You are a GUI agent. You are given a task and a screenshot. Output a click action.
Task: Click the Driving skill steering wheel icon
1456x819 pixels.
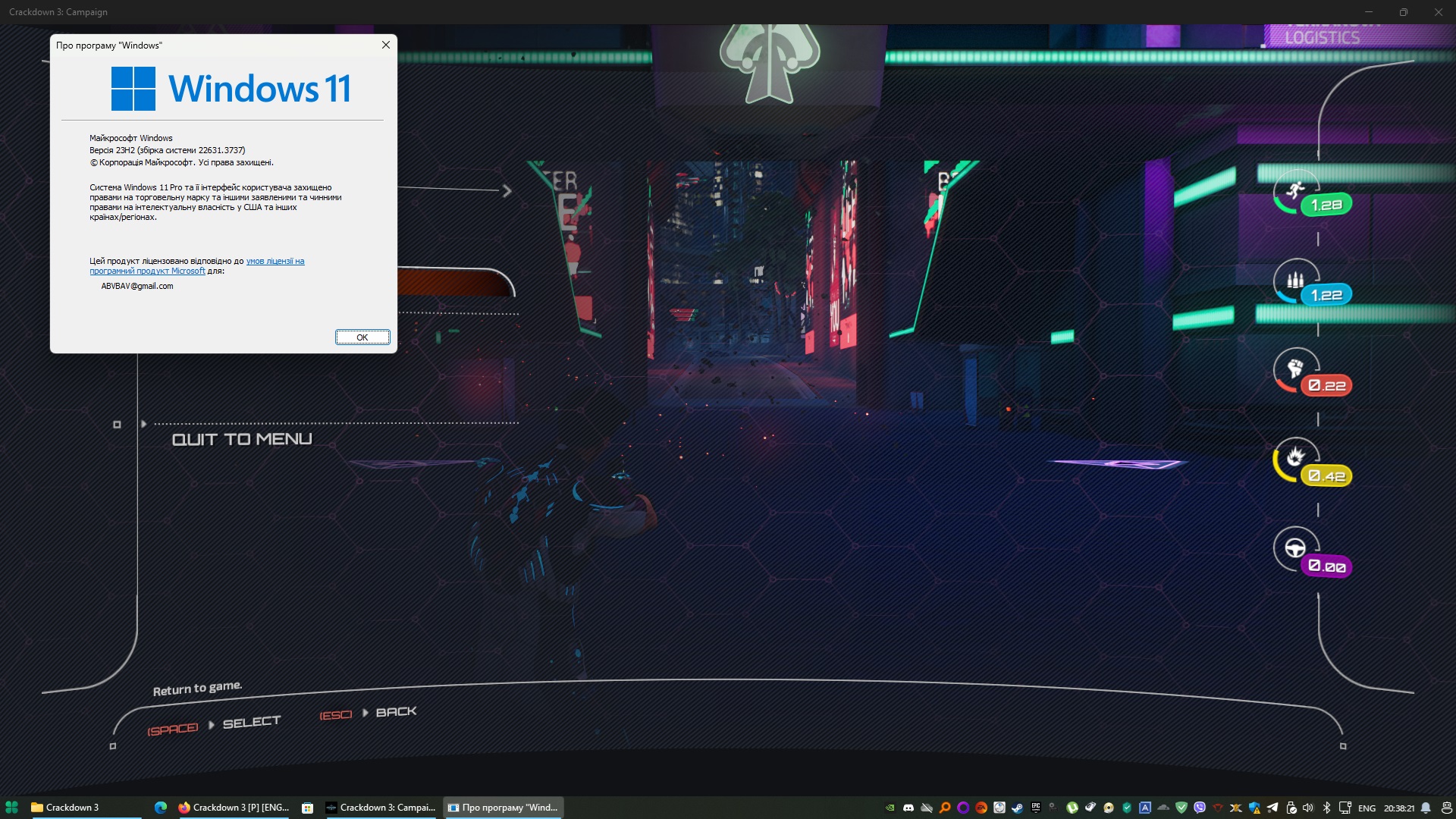1295,548
